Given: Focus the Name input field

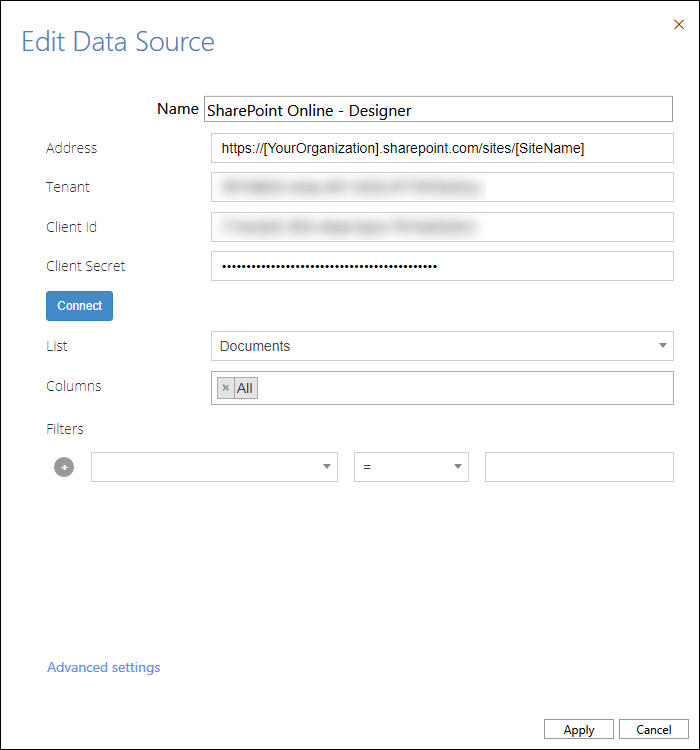Looking at the screenshot, I should coord(438,110).
